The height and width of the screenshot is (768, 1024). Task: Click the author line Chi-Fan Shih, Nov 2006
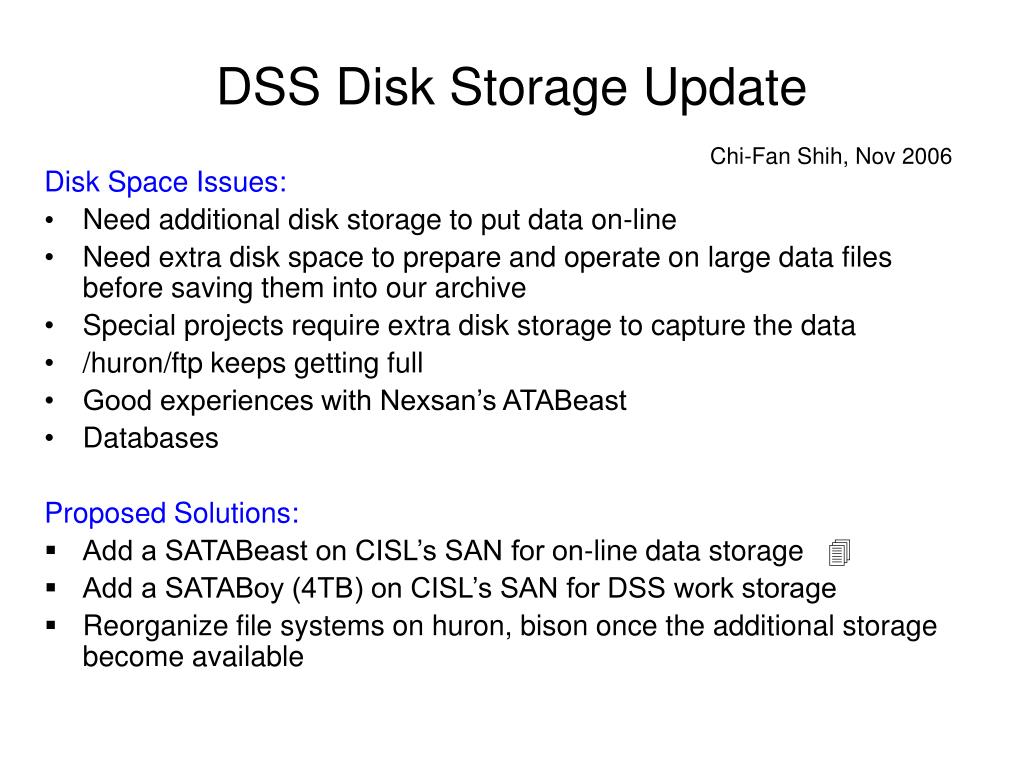(831, 156)
